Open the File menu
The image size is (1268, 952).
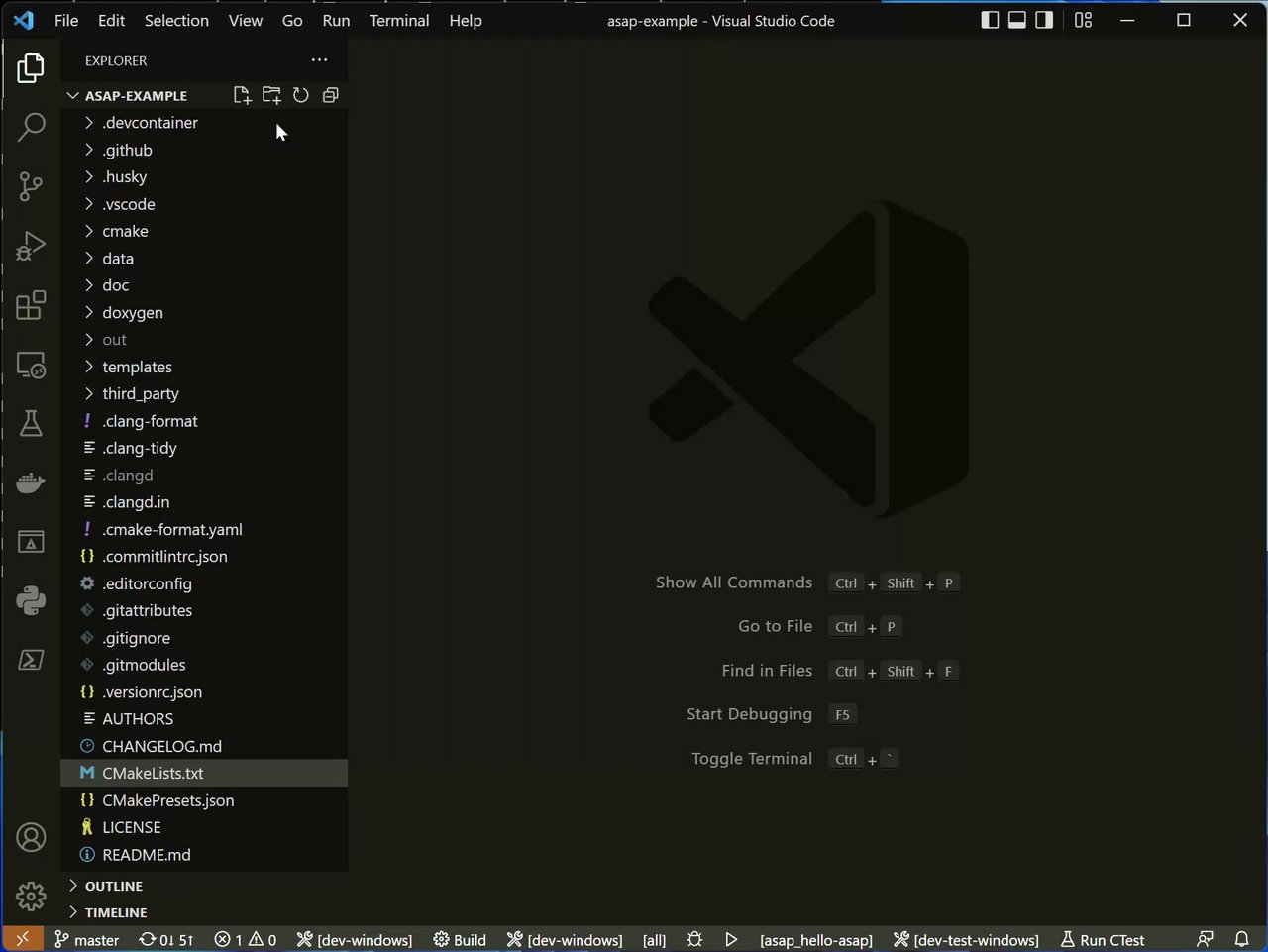click(x=66, y=20)
